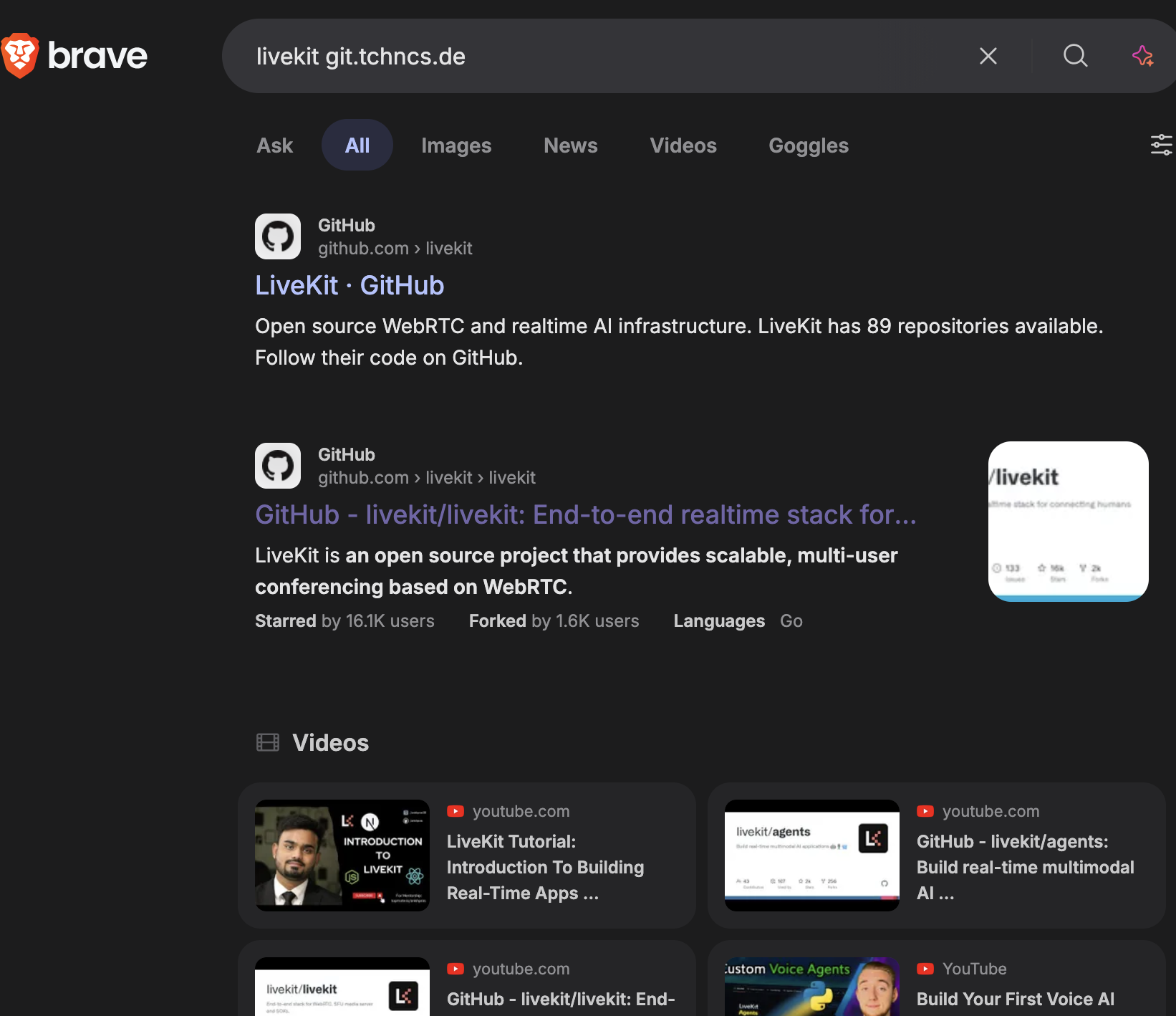Click the Videos section heading
This screenshot has width=1176, height=1016.
[x=330, y=742]
